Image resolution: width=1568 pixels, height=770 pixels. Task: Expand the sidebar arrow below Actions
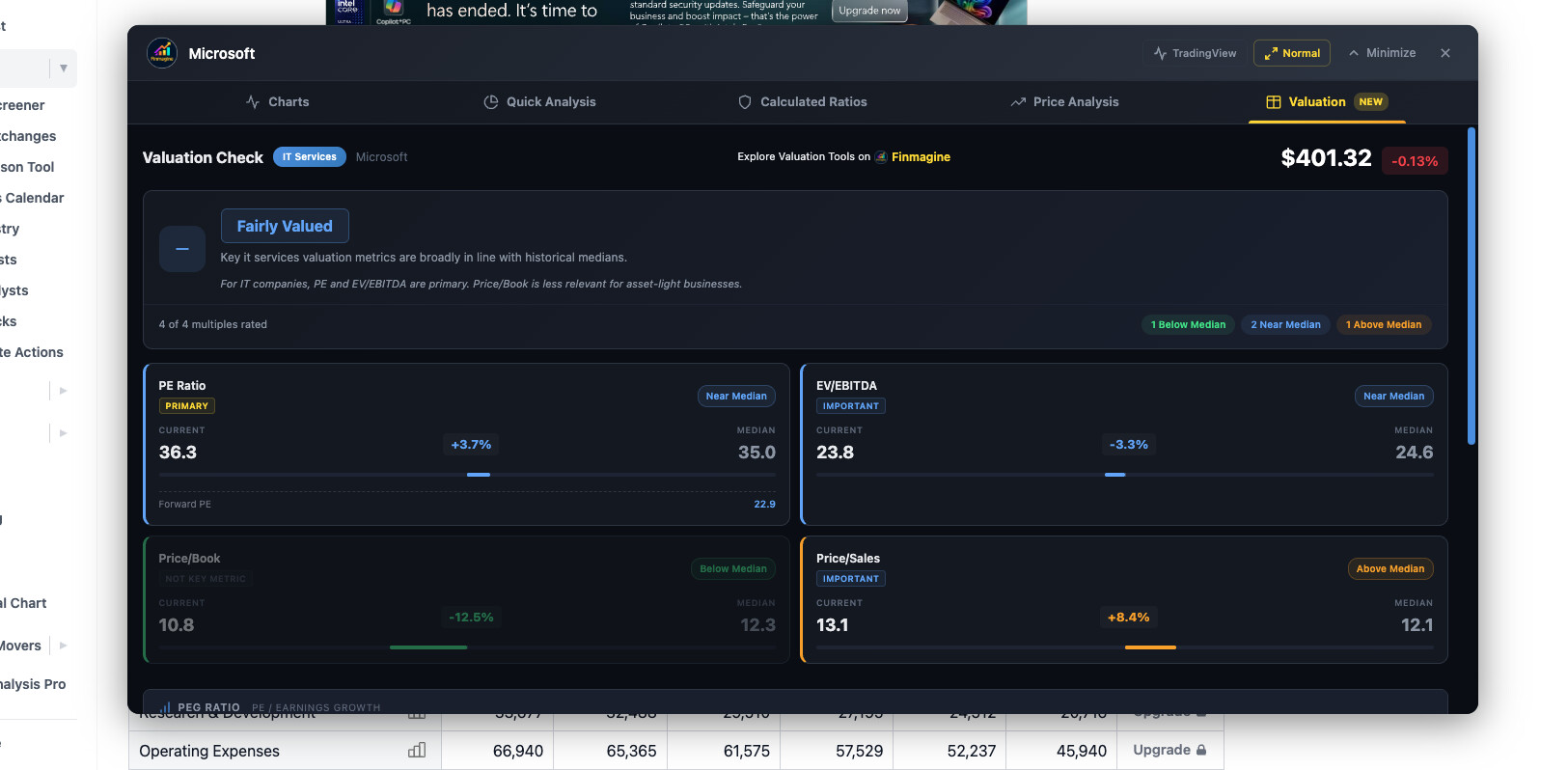tap(64, 391)
